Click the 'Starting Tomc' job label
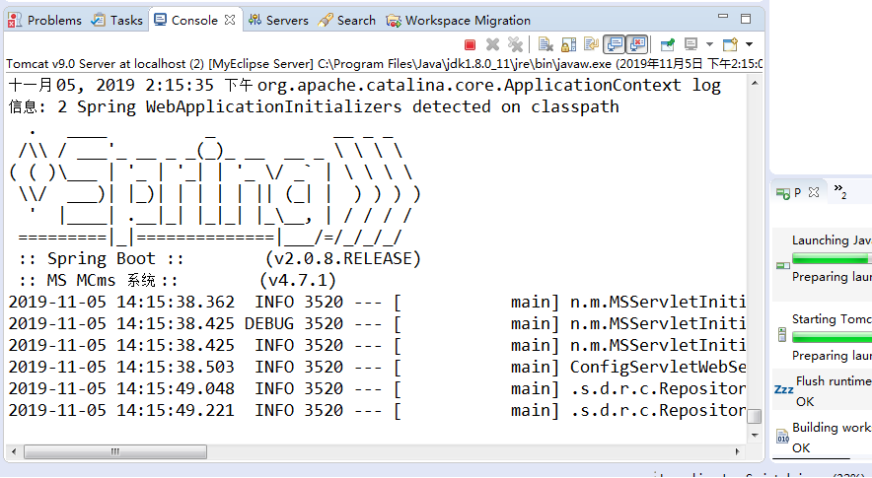 click(x=832, y=319)
